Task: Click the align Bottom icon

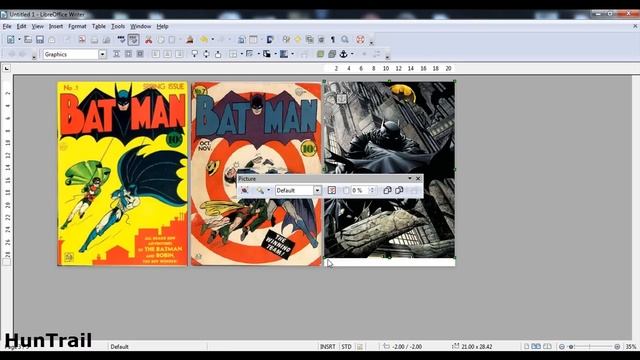Action: click(x=218, y=54)
